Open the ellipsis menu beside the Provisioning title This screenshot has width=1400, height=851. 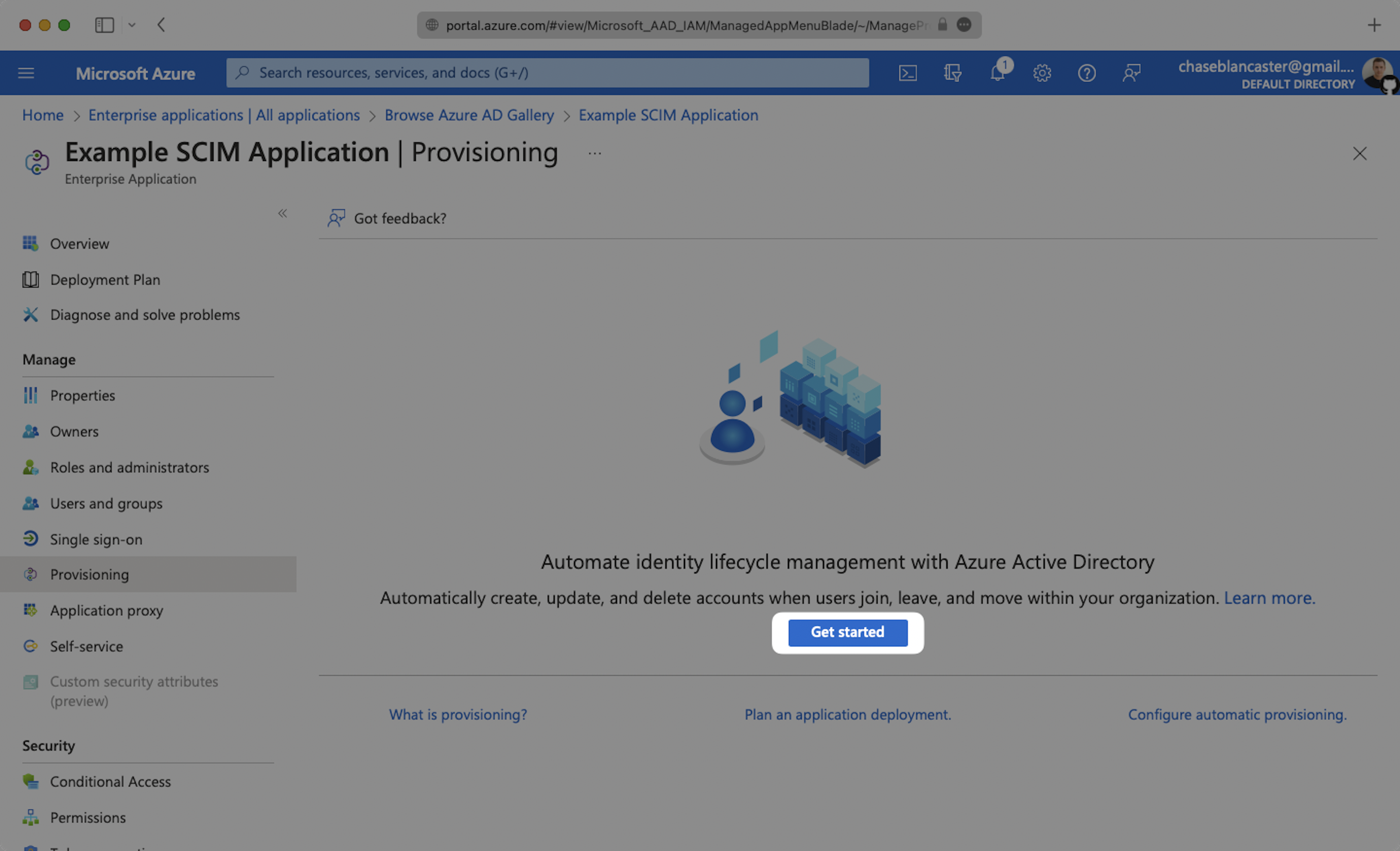(594, 153)
